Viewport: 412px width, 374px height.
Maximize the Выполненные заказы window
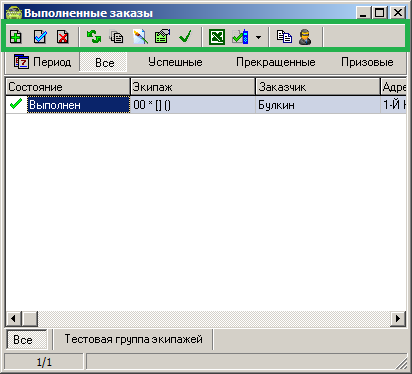pos(379,13)
